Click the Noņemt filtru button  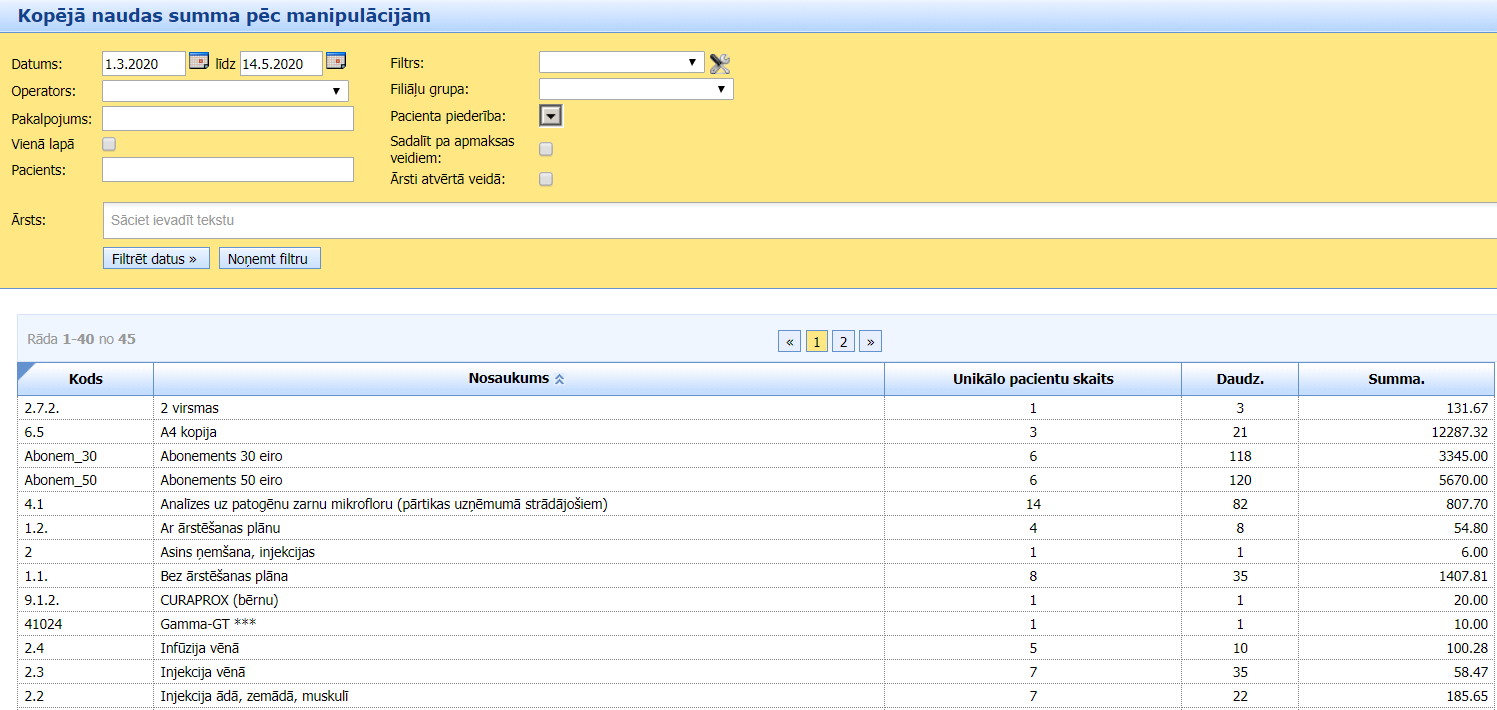[x=269, y=259]
